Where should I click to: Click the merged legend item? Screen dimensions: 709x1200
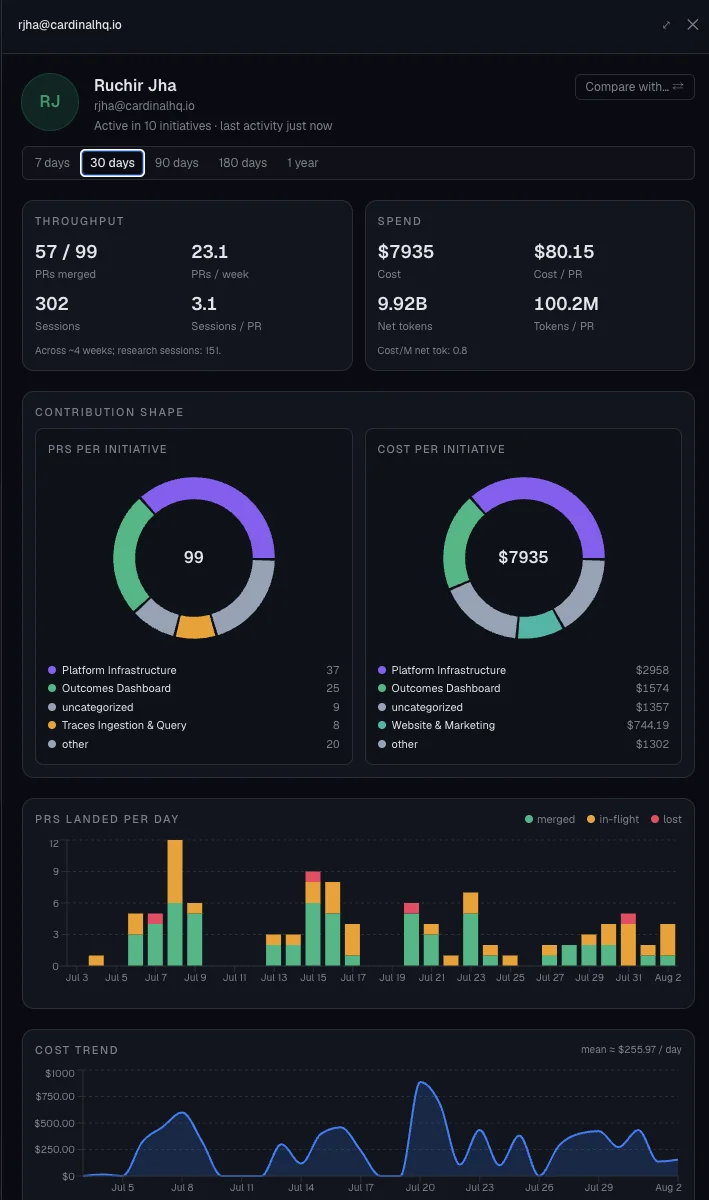[x=550, y=819]
